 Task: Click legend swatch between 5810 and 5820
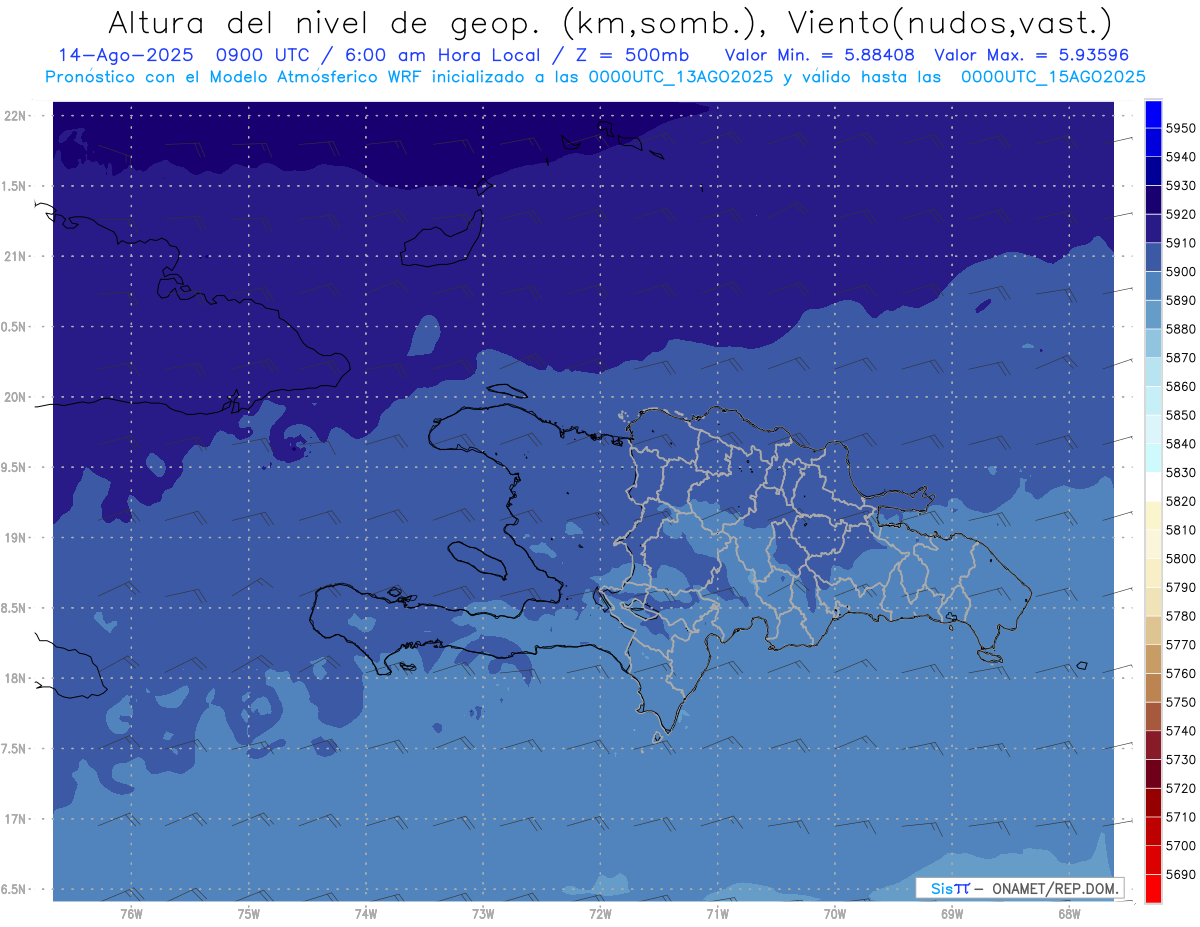coord(1153,515)
